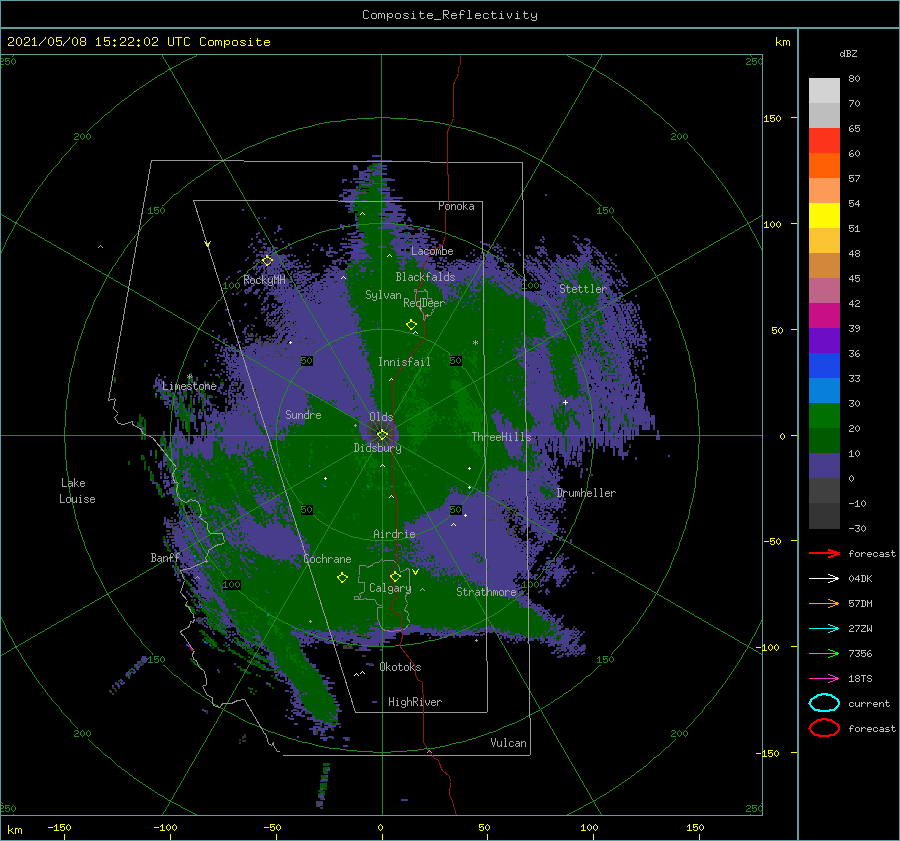The image size is (900, 841).
Task: Click the yellow km label at top right
Action: tap(782, 41)
